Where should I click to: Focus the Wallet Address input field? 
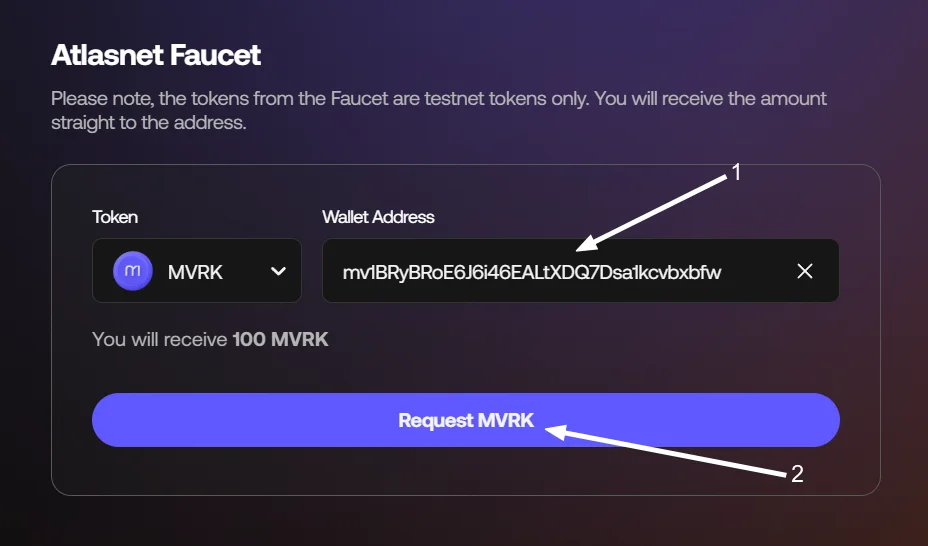[x=581, y=270]
